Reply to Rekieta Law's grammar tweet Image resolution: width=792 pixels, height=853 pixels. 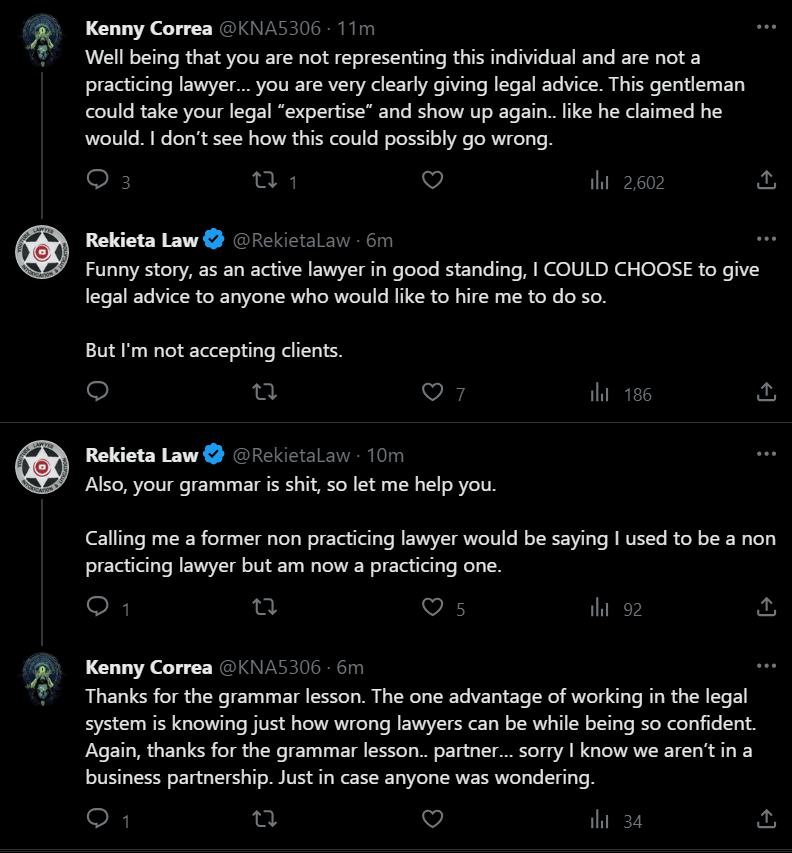point(98,607)
